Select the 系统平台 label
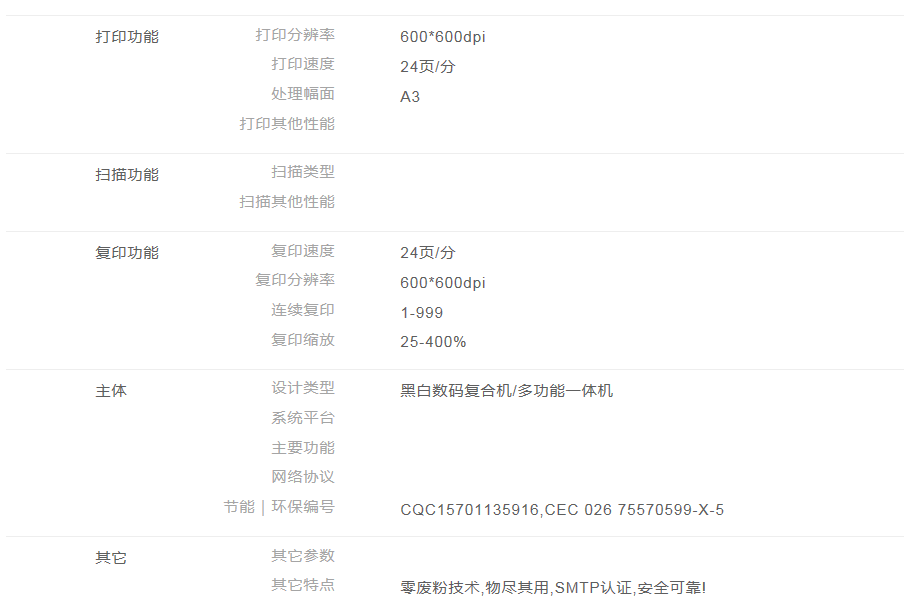The image size is (913, 599). click(303, 418)
